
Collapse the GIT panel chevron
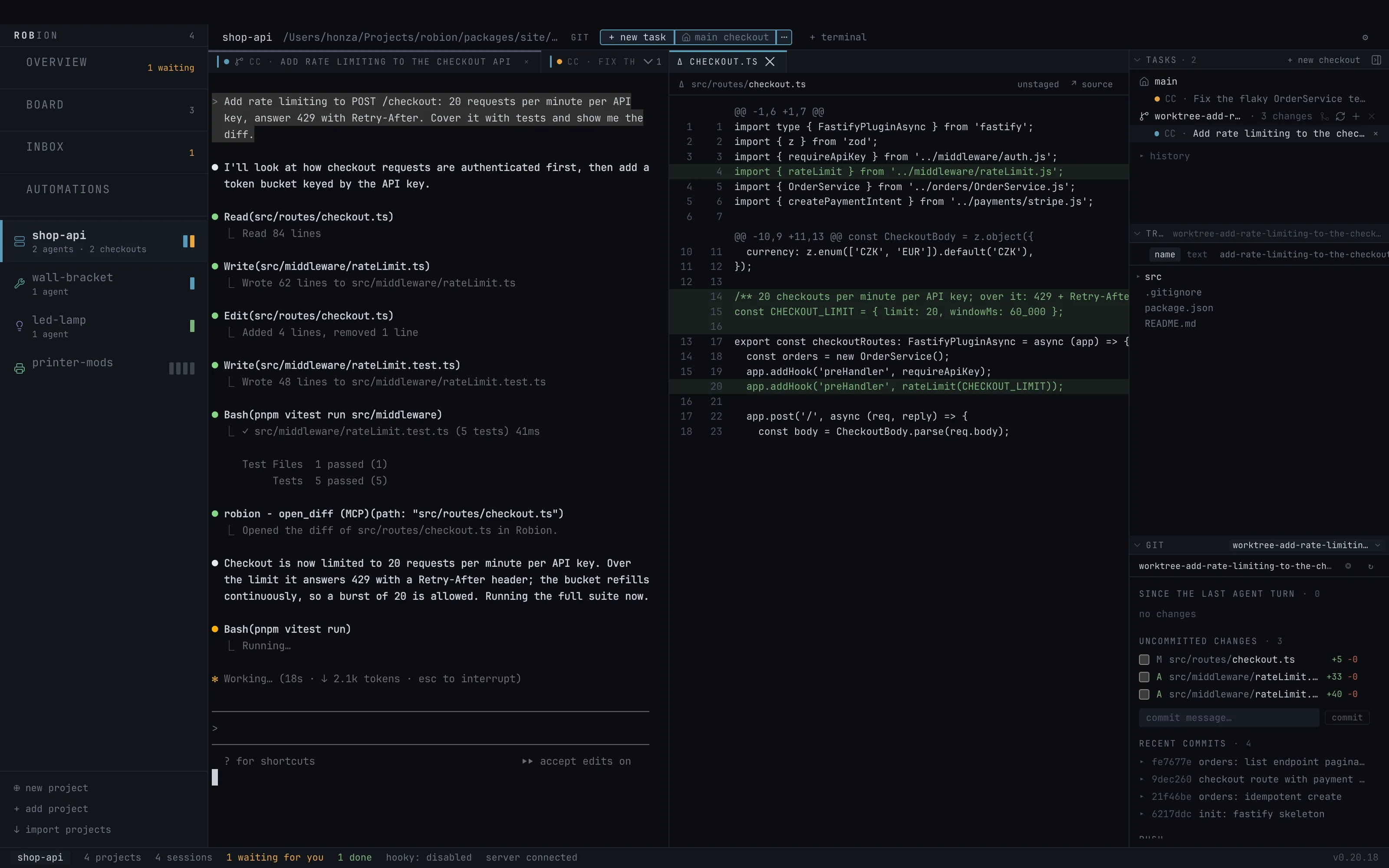click(x=1137, y=546)
